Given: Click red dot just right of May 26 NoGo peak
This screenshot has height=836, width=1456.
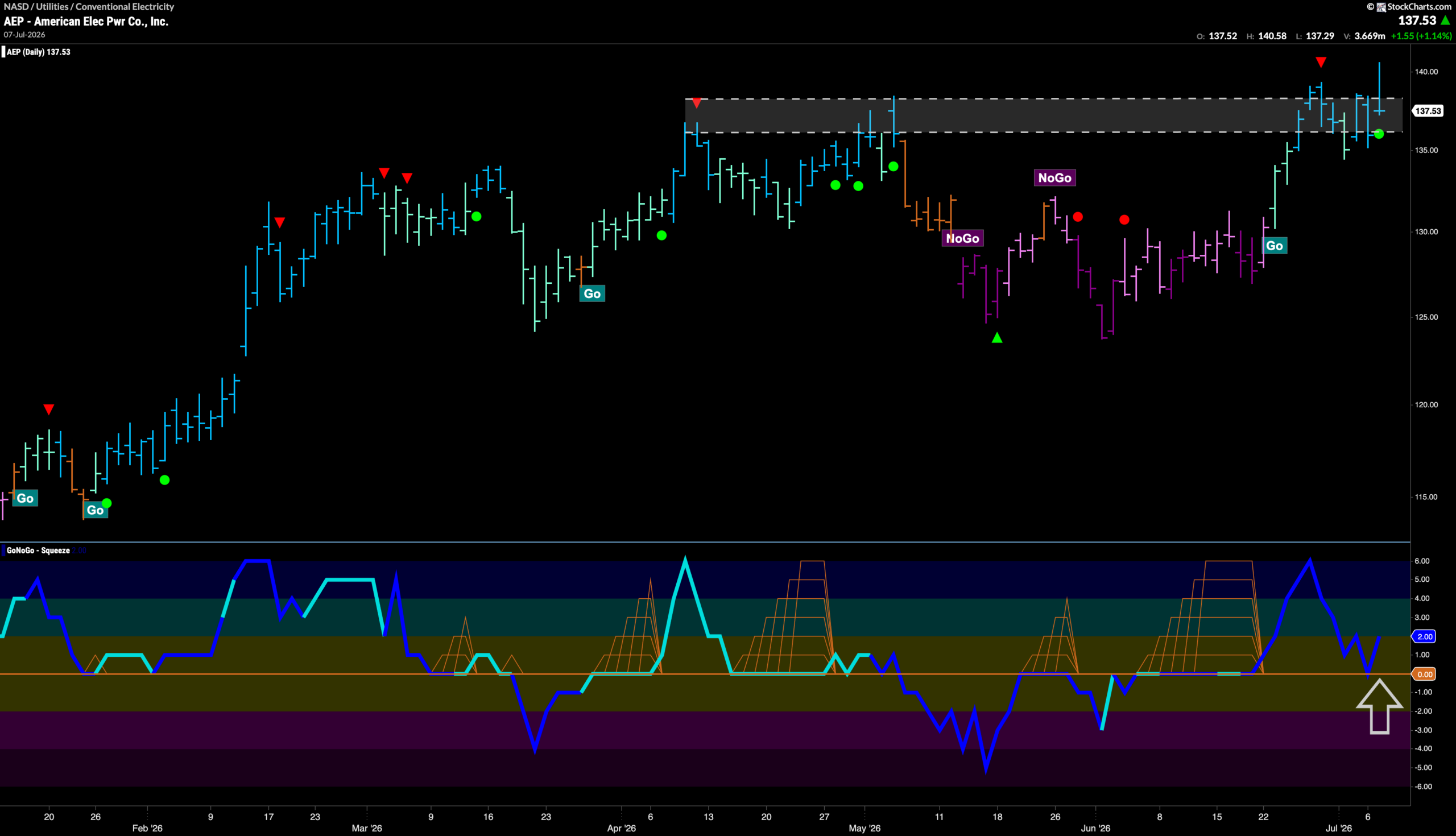Looking at the screenshot, I should (1078, 217).
